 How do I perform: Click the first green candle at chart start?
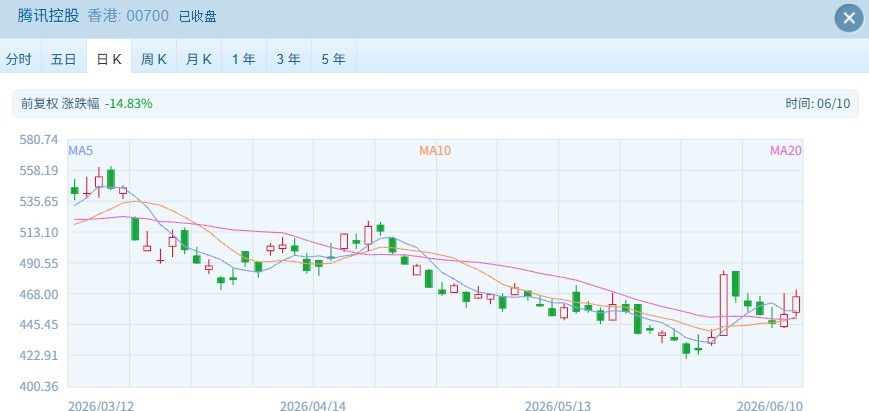click(x=74, y=190)
